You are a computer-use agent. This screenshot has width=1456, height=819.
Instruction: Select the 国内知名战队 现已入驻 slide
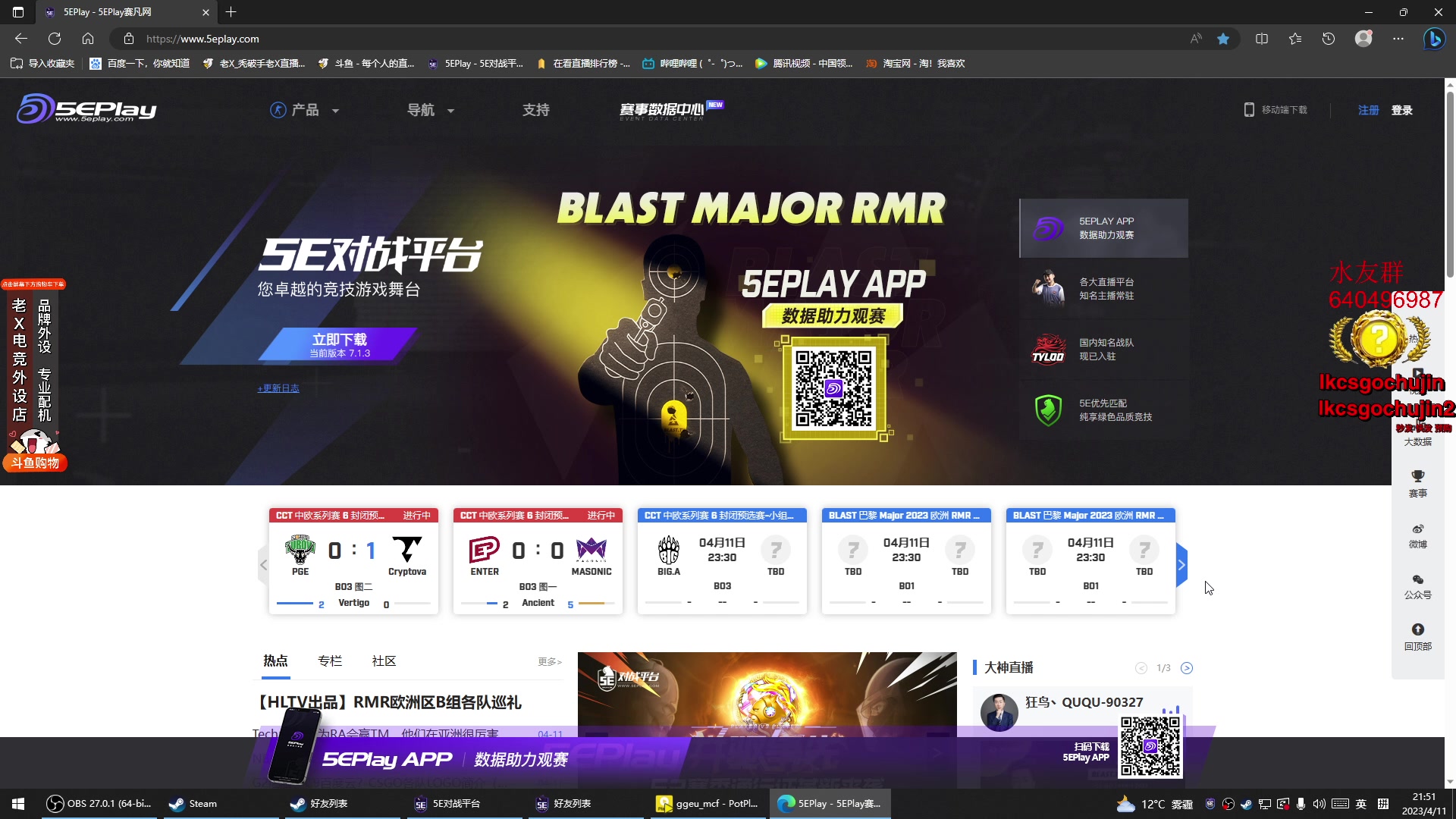coord(1103,350)
